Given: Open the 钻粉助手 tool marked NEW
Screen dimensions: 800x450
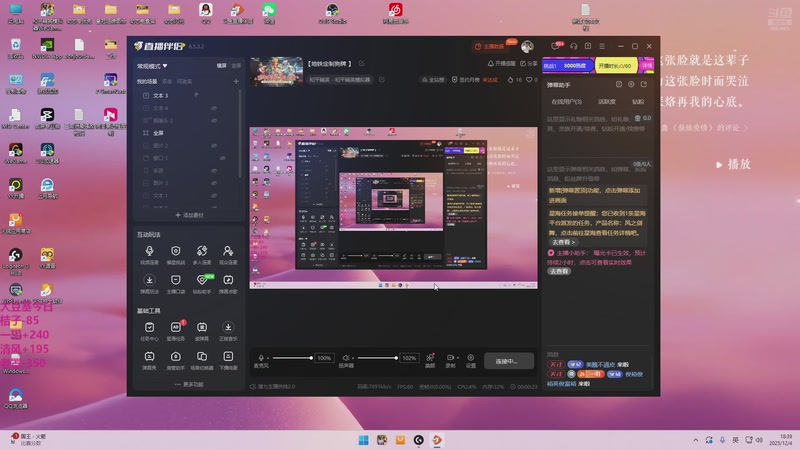Looking at the screenshot, I should [x=202, y=284].
